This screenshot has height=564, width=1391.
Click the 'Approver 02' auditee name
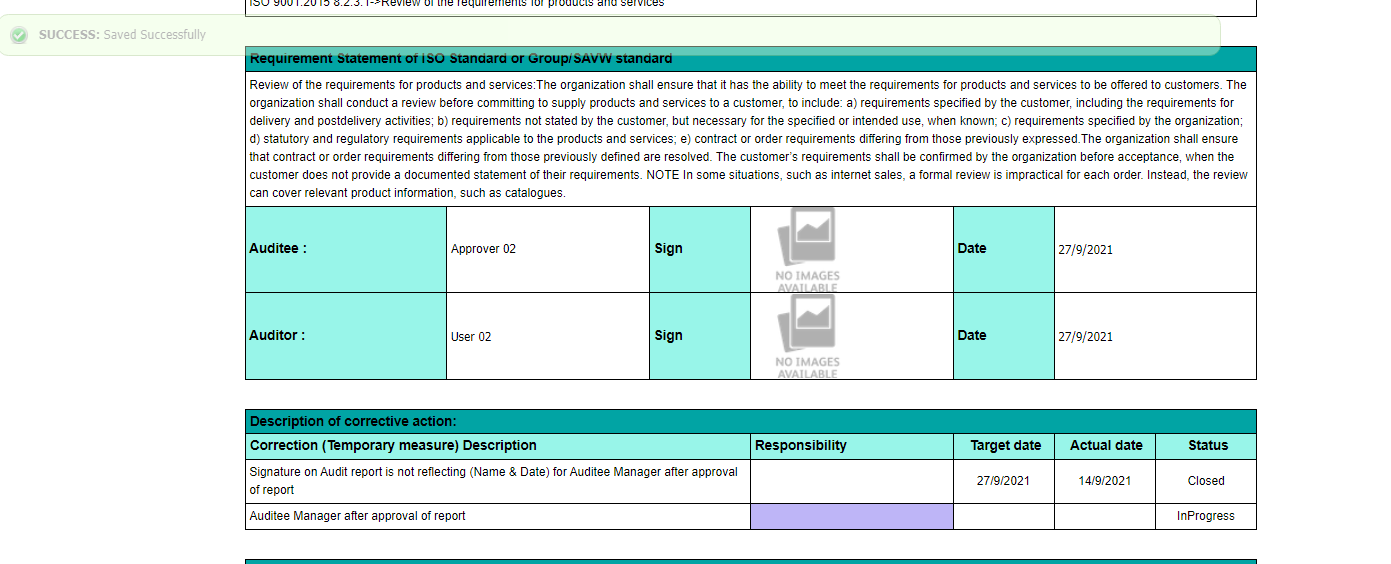pyautogui.click(x=483, y=249)
